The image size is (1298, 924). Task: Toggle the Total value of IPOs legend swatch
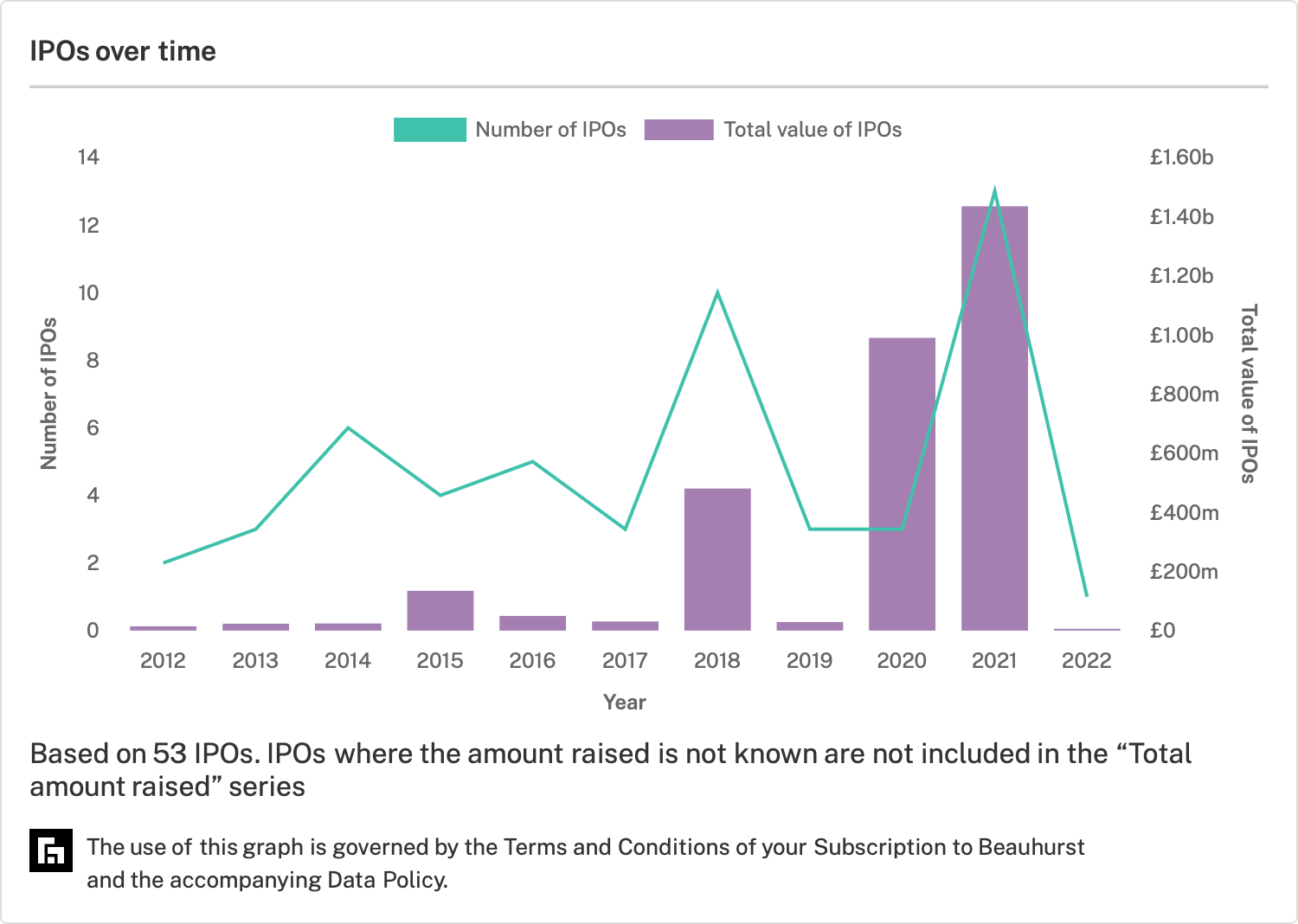pyautogui.click(x=679, y=130)
